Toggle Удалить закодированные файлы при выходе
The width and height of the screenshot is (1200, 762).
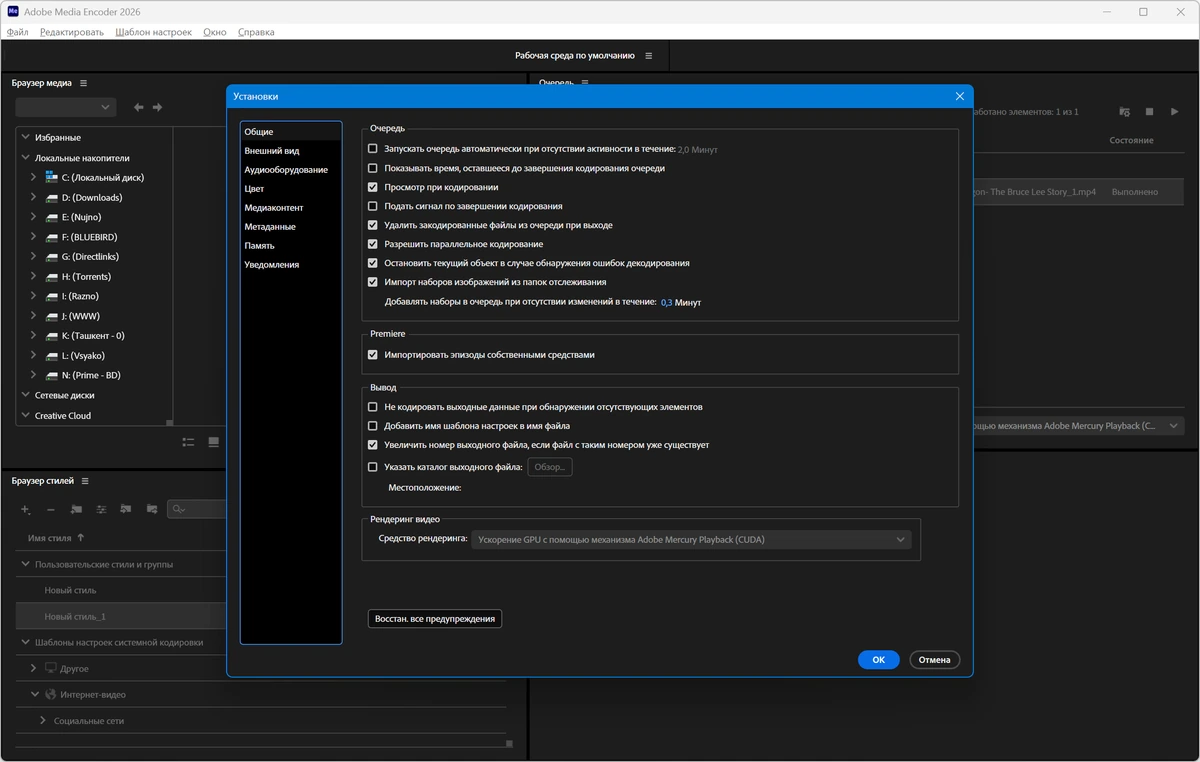click(373, 225)
